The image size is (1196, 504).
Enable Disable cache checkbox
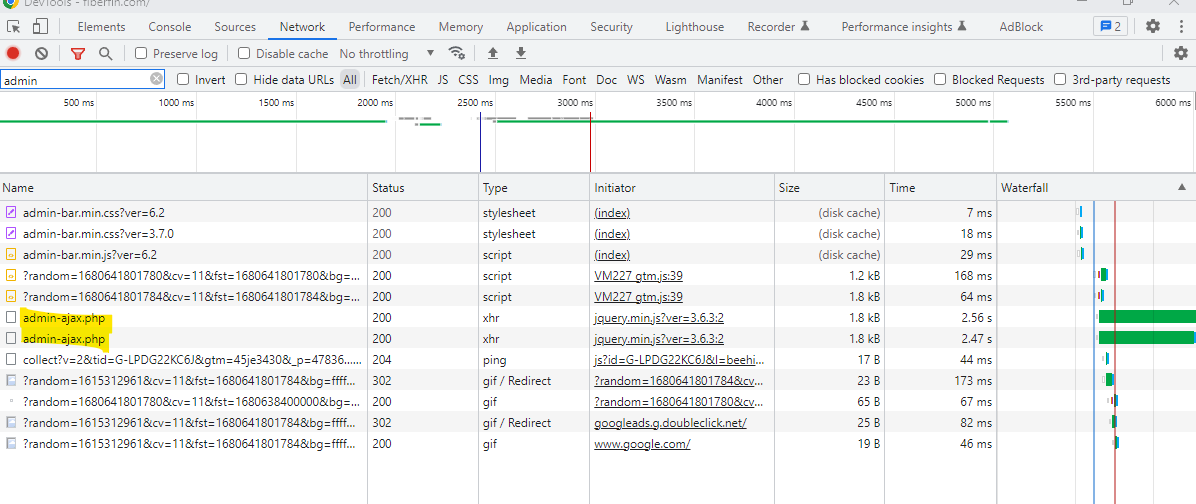[244, 53]
